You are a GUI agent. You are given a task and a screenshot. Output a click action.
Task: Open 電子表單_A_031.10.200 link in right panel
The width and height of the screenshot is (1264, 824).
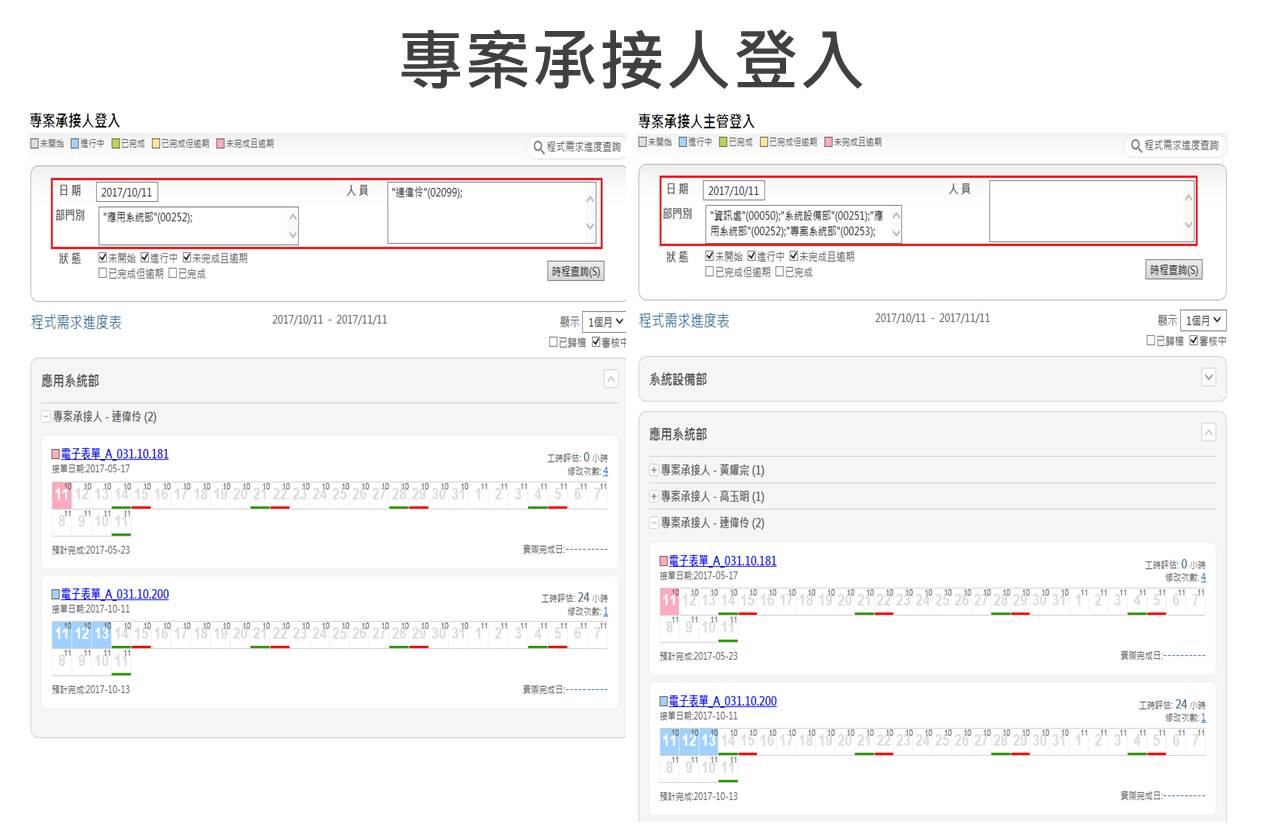[x=722, y=701]
